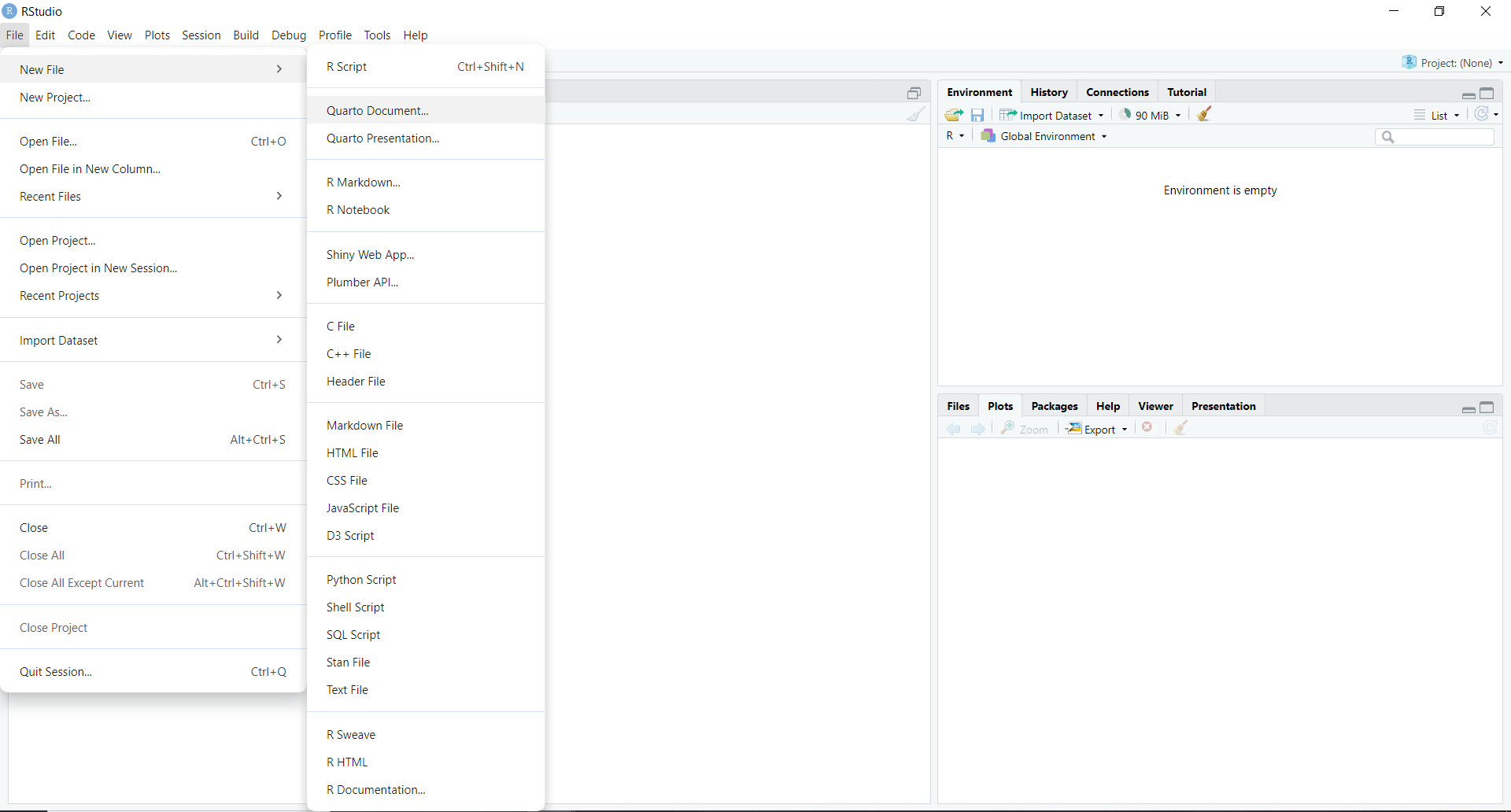Remove current plot red X icon
This screenshot has width=1511, height=812.
[x=1147, y=427]
